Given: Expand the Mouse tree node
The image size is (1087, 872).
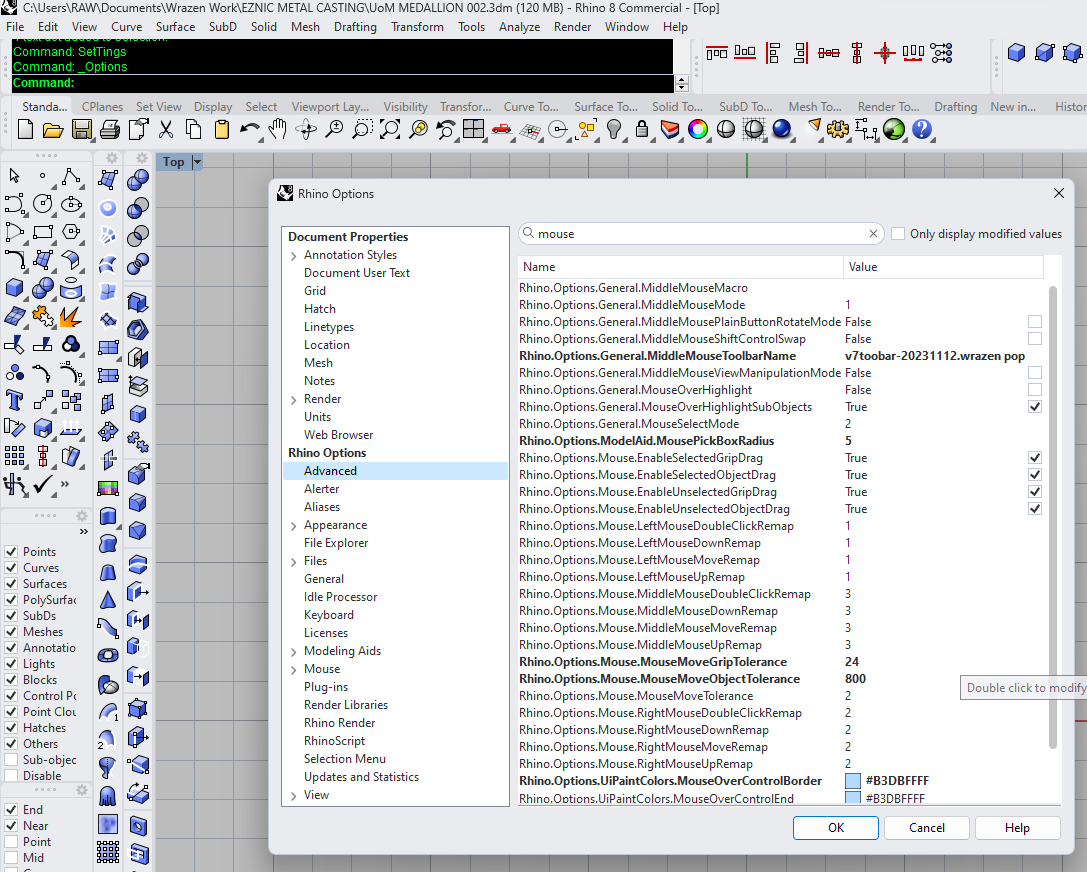Looking at the screenshot, I should (x=294, y=670).
